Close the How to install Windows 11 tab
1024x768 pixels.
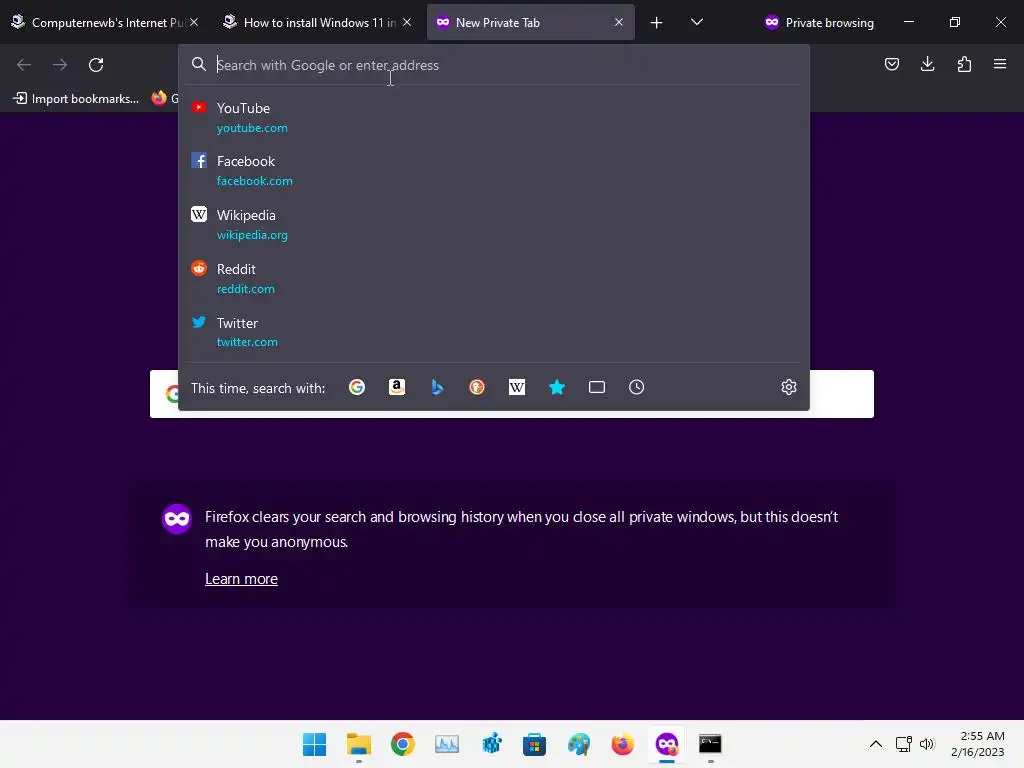[x=407, y=22]
